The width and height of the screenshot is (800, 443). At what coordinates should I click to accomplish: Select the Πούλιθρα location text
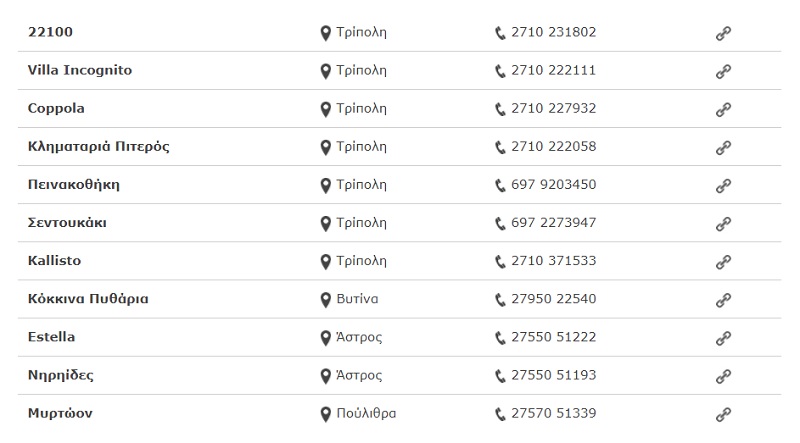pos(366,412)
